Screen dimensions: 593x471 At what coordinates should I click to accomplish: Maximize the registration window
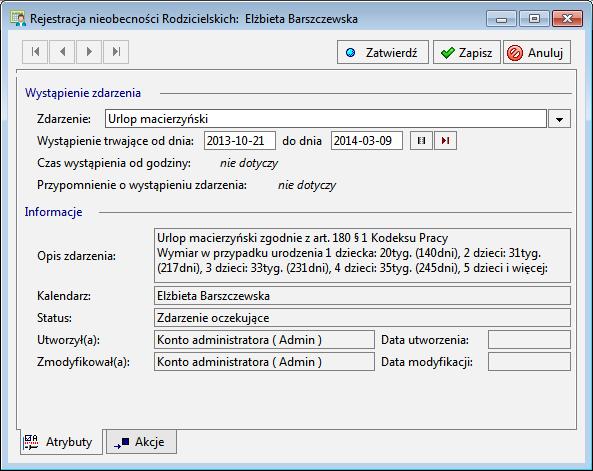tap(534, 19)
